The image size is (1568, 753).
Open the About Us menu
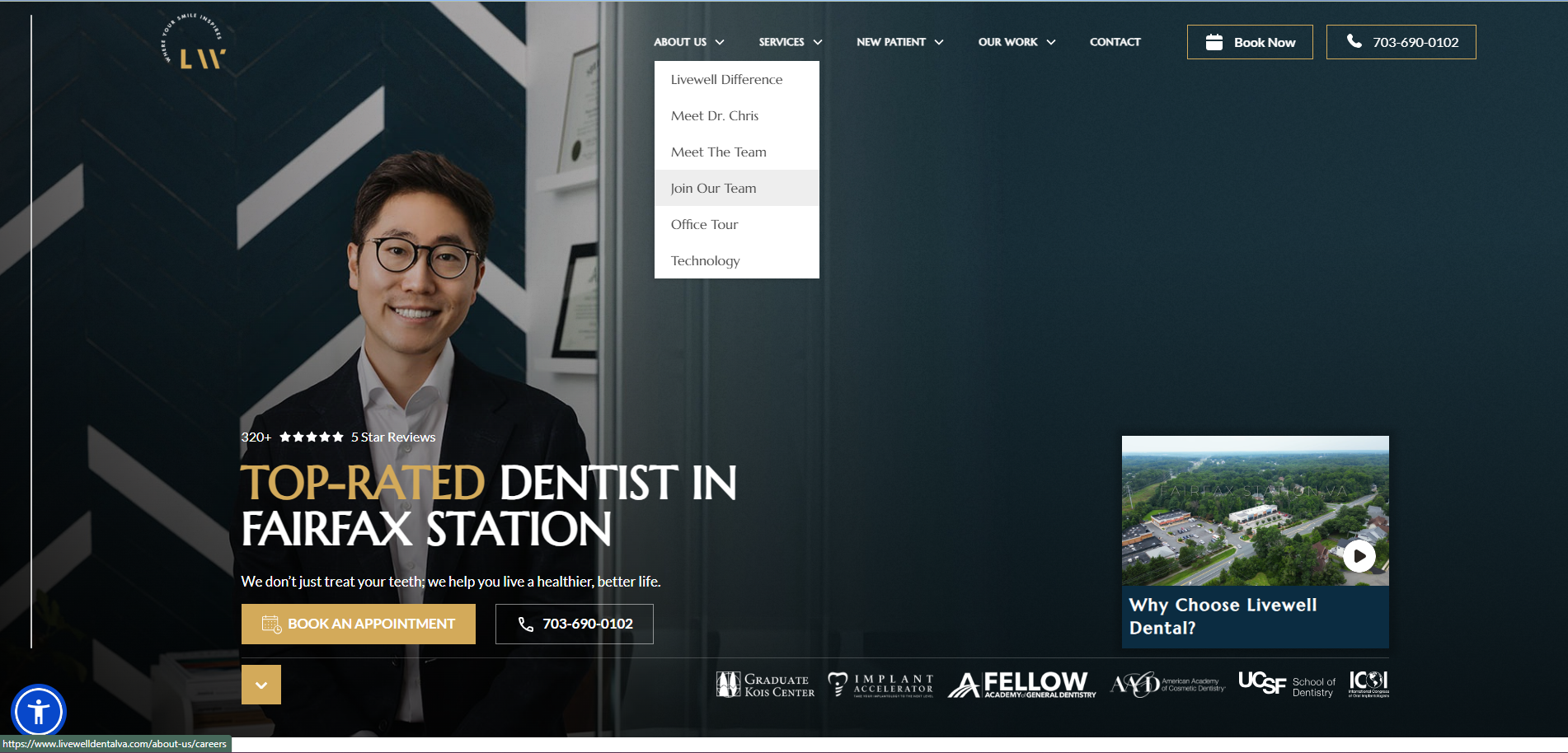click(x=680, y=42)
